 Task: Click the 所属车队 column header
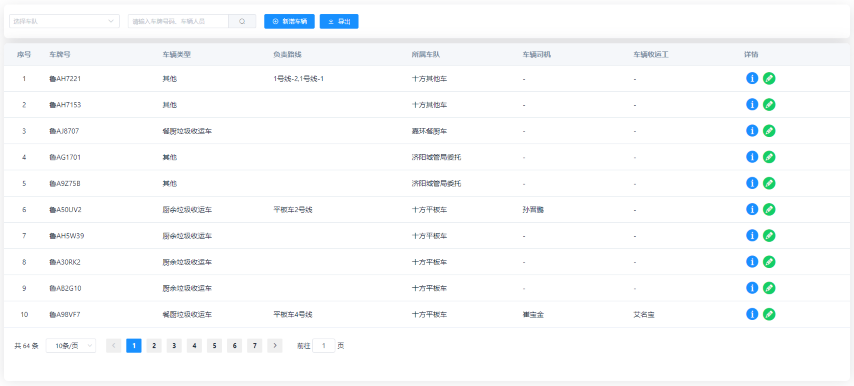pyautogui.click(x=426, y=54)
